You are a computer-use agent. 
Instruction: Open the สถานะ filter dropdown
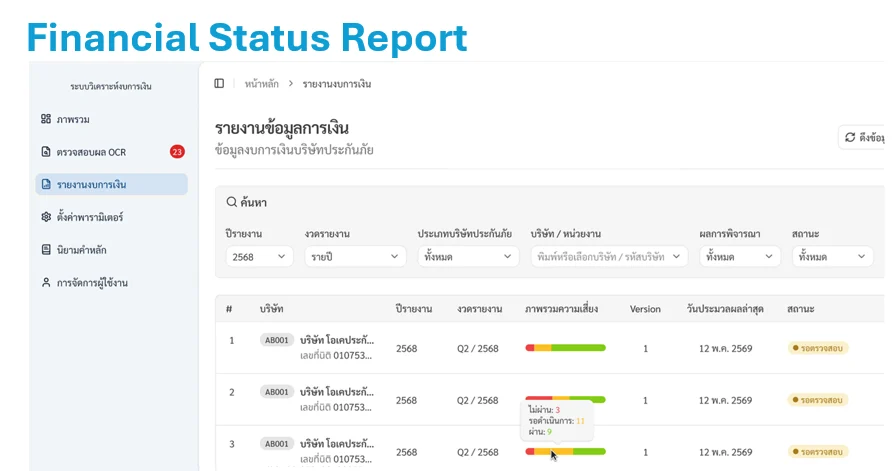pyautogui.click(x=832, y=257)
